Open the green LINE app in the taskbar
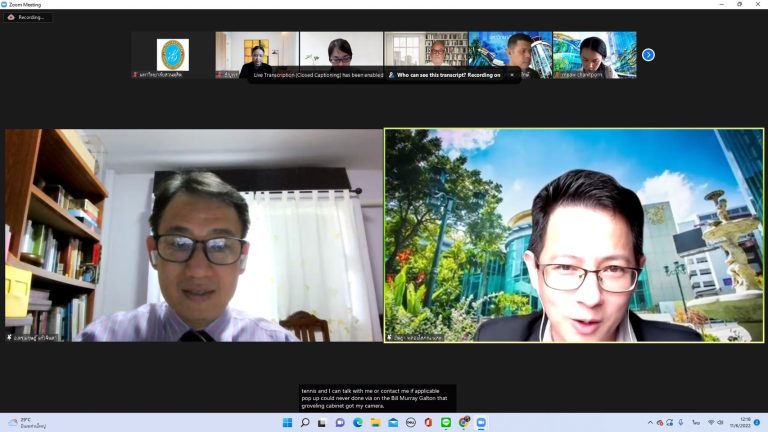This screenshot has height=432, width=768. pos(446,423)
